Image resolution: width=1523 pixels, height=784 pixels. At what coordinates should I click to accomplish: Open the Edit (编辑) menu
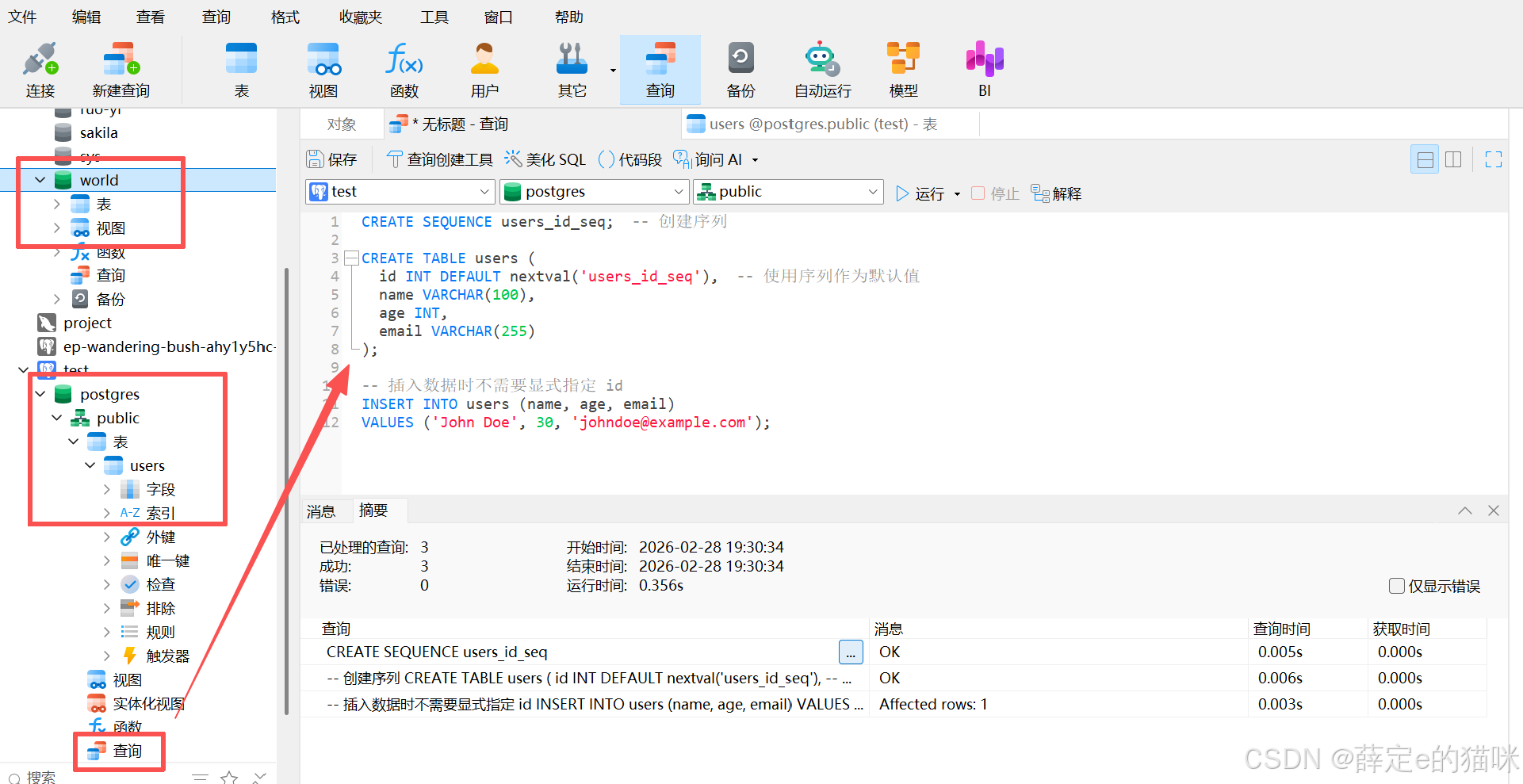coord(86,17)
